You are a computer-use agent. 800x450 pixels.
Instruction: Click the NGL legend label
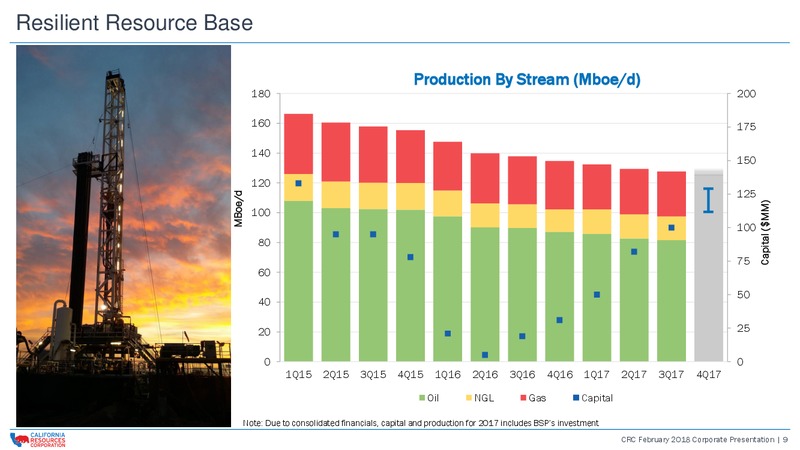(x=484, y=398)
